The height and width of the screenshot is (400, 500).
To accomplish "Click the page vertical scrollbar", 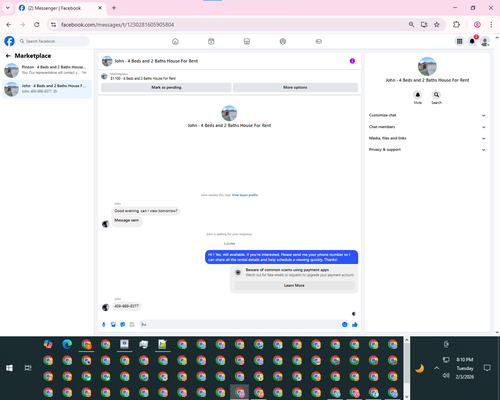I will click(x=497, y=185).
